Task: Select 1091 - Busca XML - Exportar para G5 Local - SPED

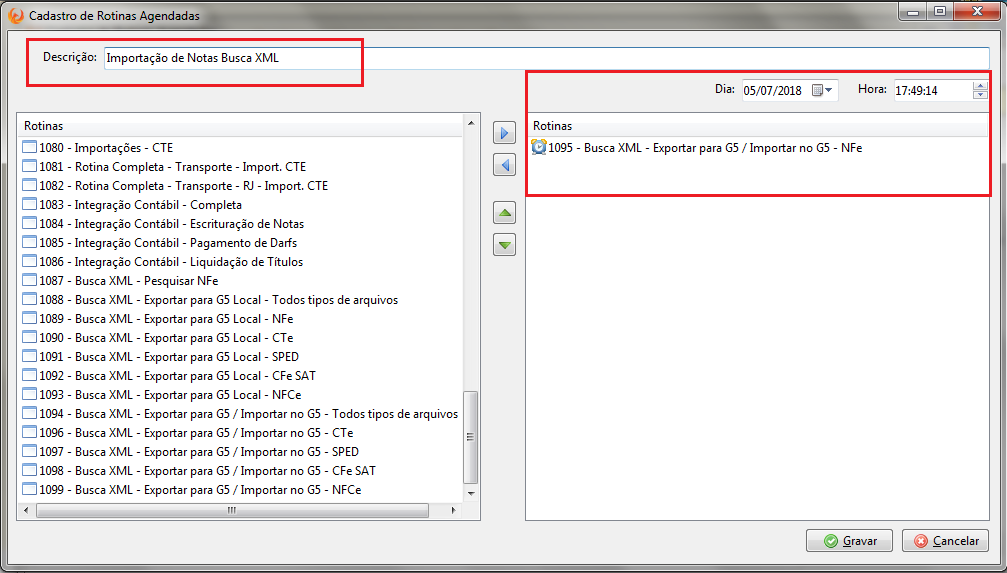Action: pos(169,357)
